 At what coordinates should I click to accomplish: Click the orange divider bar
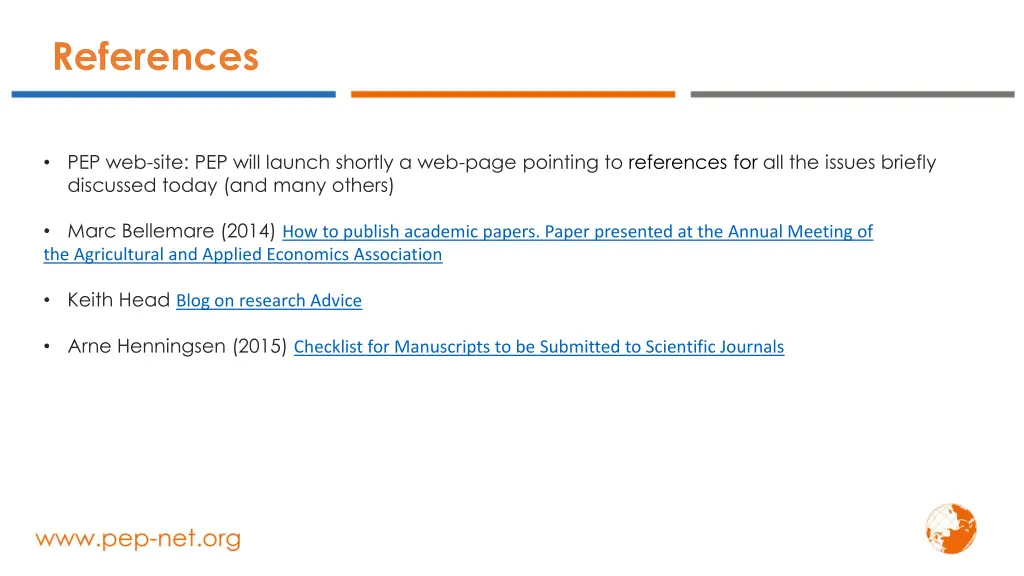513,95
